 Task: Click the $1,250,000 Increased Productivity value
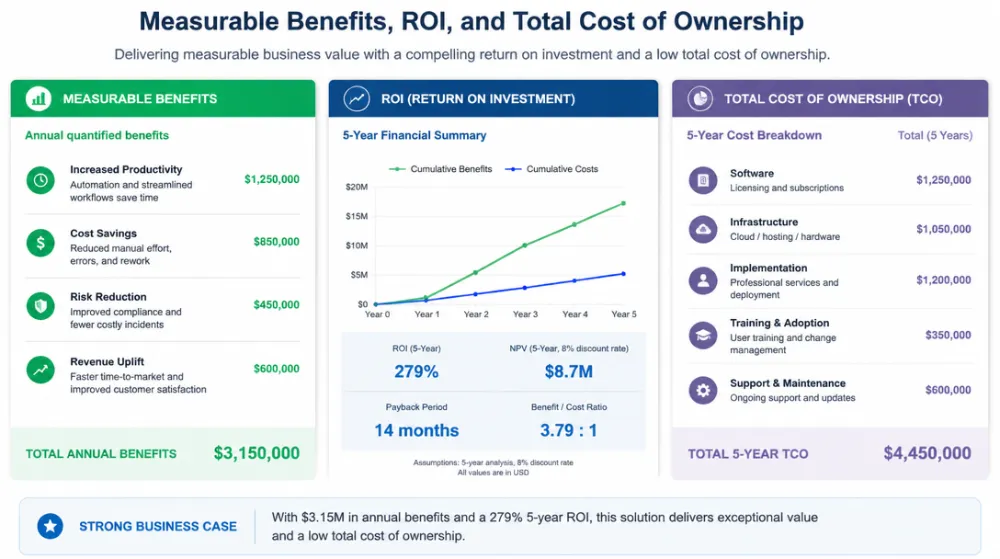click(272, 179)
